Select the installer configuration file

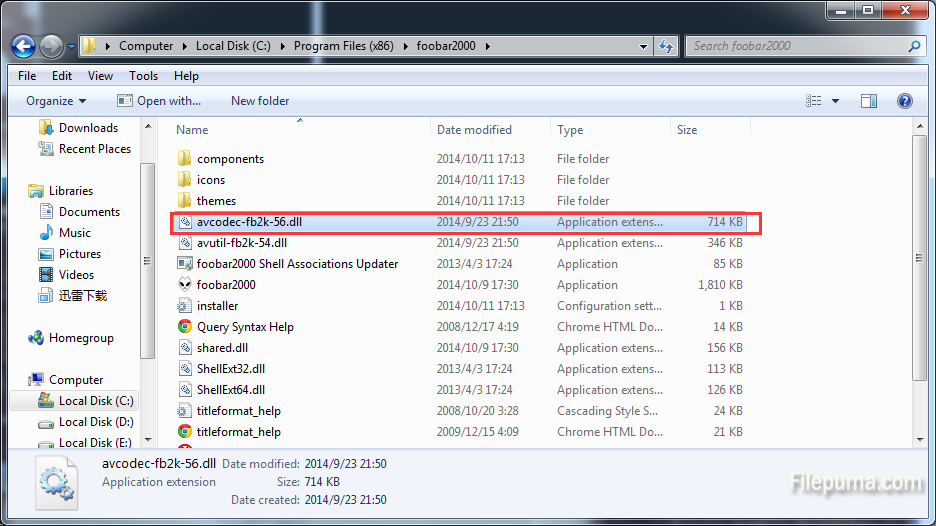(217, 306)
